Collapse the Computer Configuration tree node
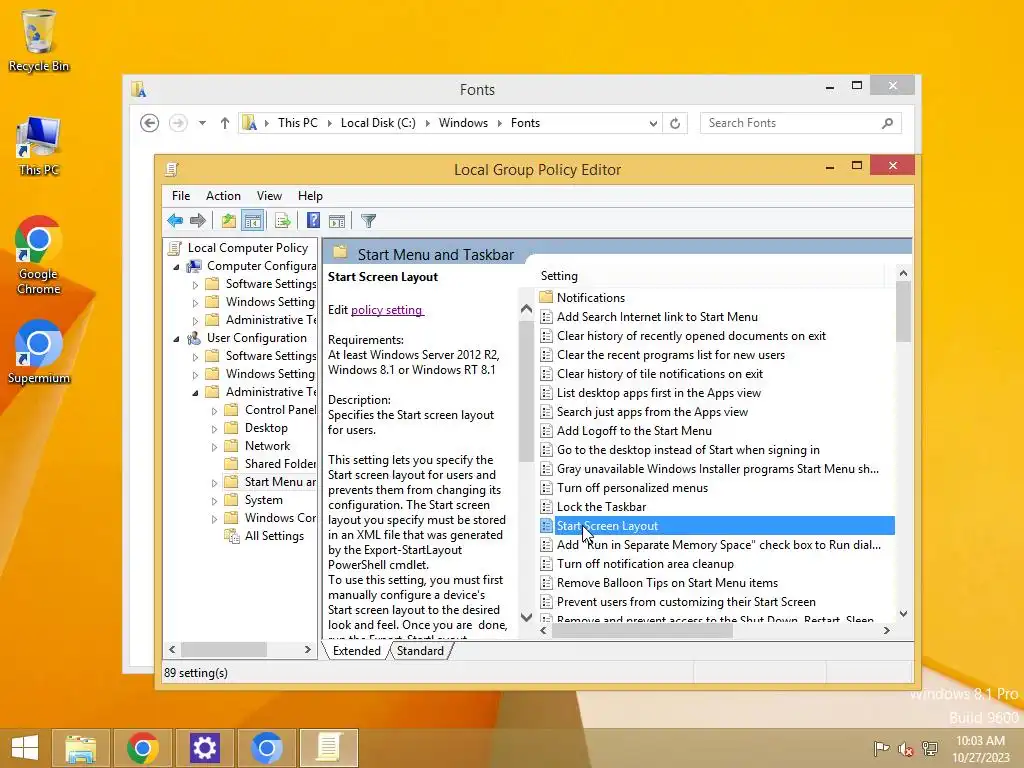The width and height of the screenshot is (1024, 768). 176,267
